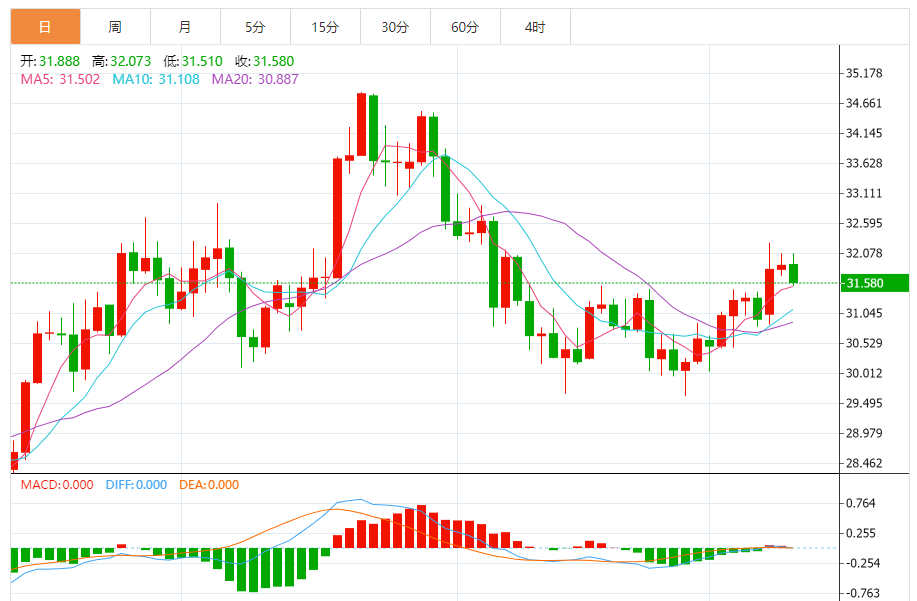Switch to the 月 monthly tab
Image resolution: width=917 pixels, height=601 pixels.
coord(185,27)
